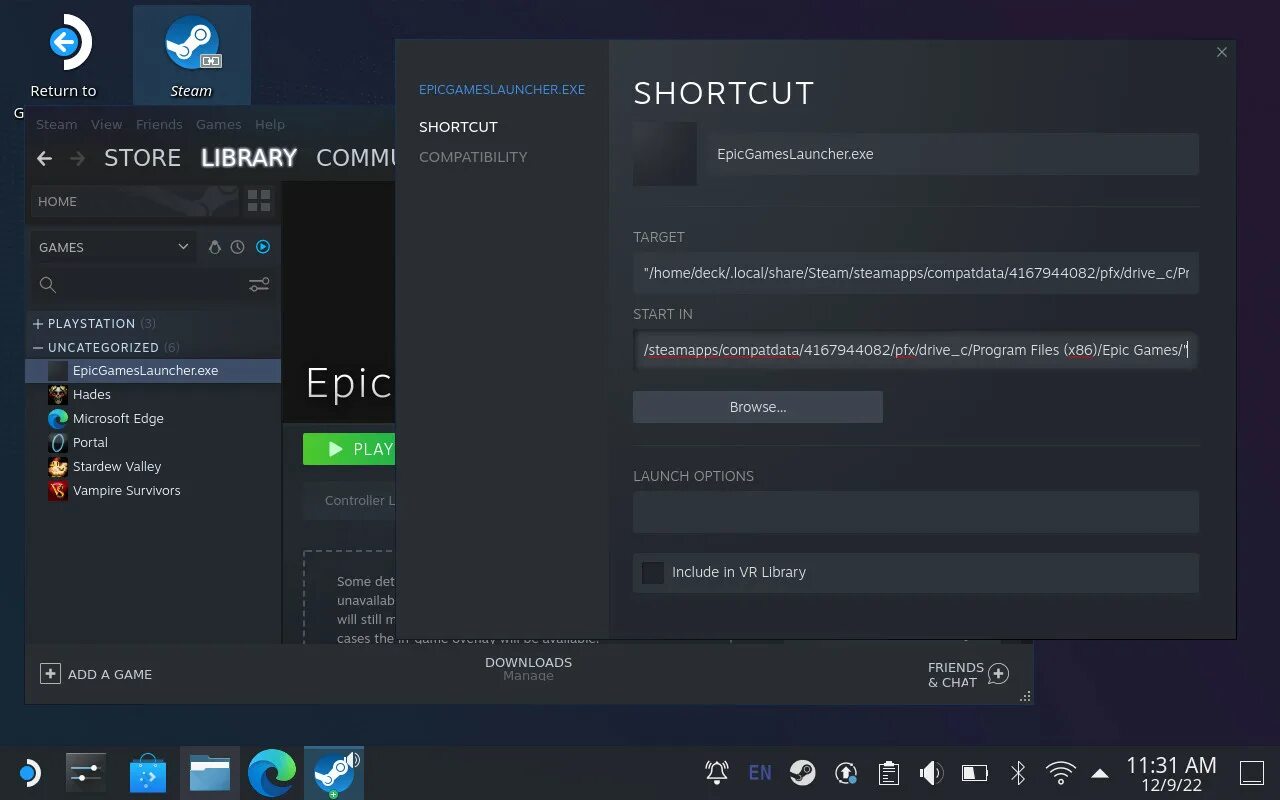Click the HOME button in library
The height and width of the screenshot is (800, 1280).
(135, 201)
